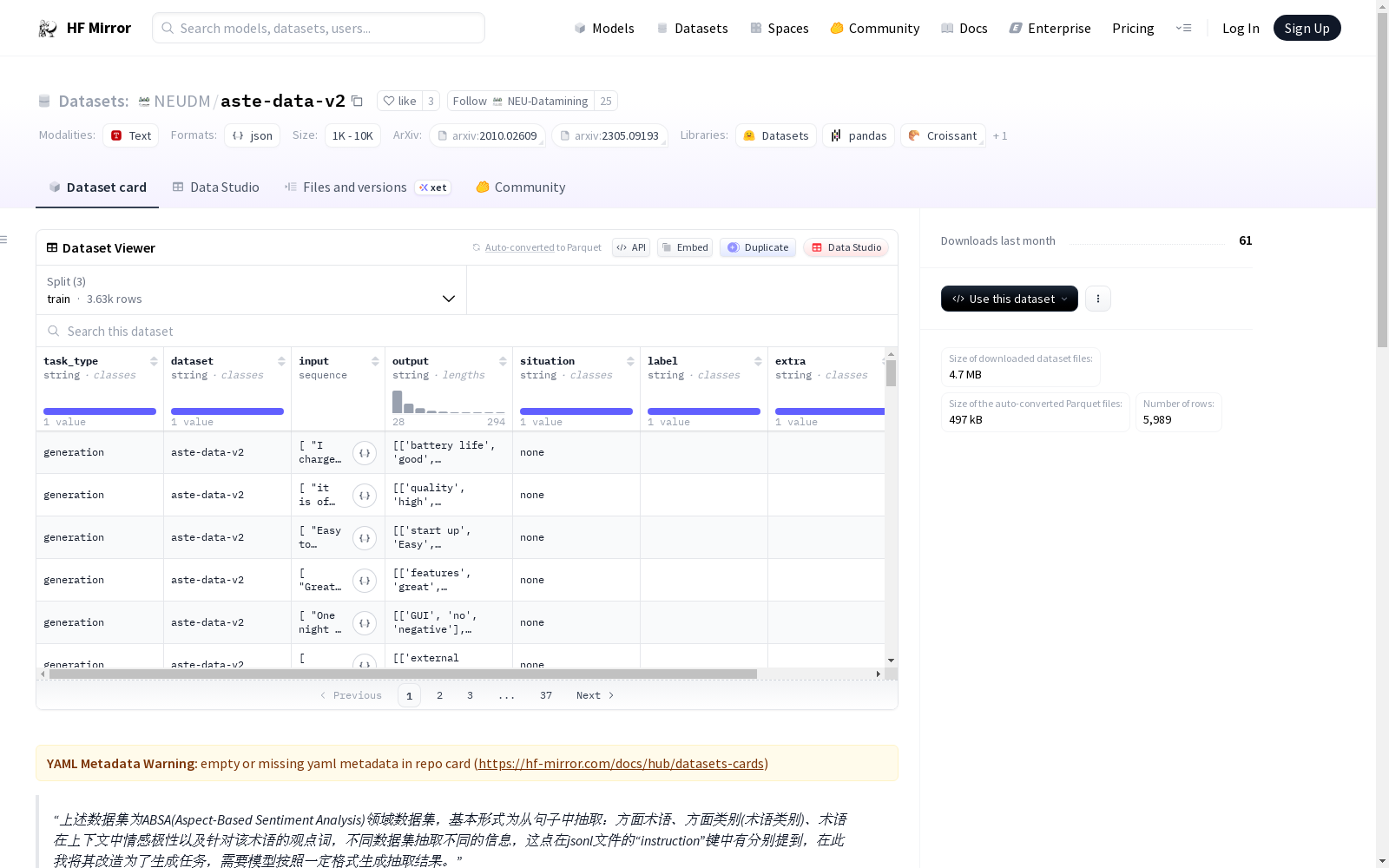Click the Log In link

1241,28
